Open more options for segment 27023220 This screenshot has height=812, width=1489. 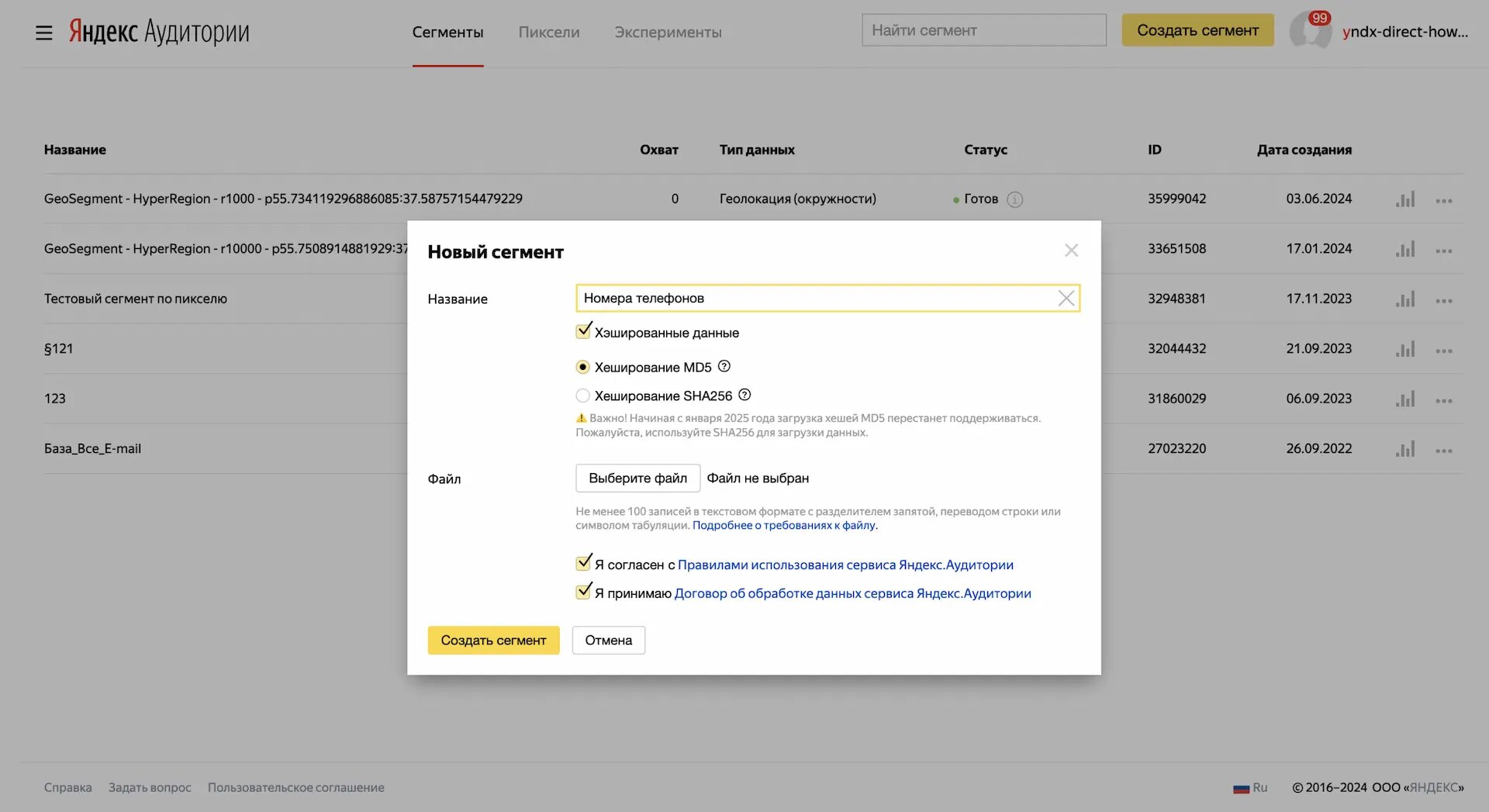[x=1443, y=451]
